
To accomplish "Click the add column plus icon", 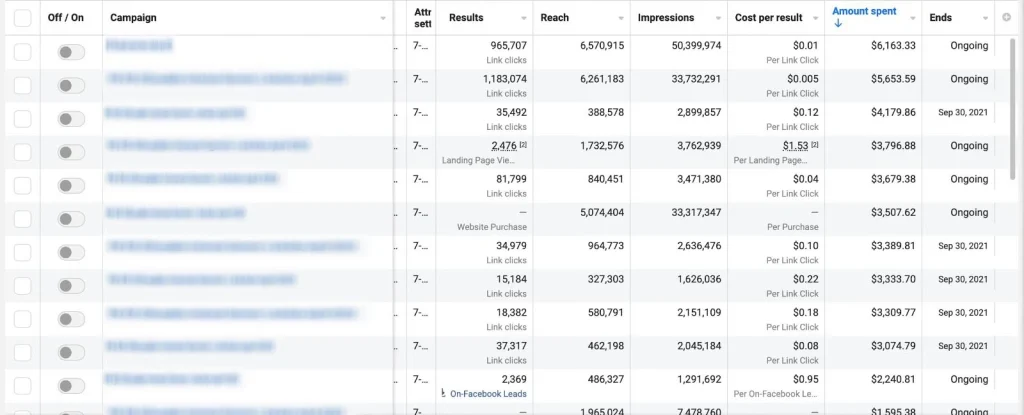I will coord(1005,18).
